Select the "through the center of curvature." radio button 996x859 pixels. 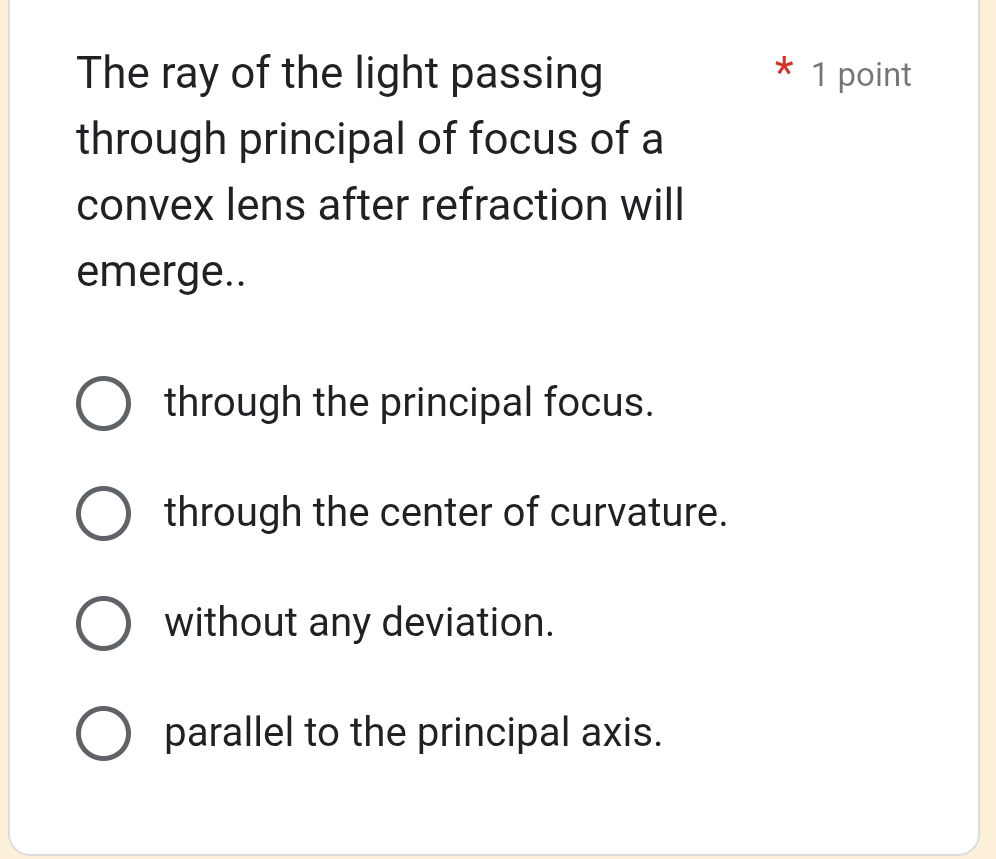pyautogui.click(x=104, y=513)
